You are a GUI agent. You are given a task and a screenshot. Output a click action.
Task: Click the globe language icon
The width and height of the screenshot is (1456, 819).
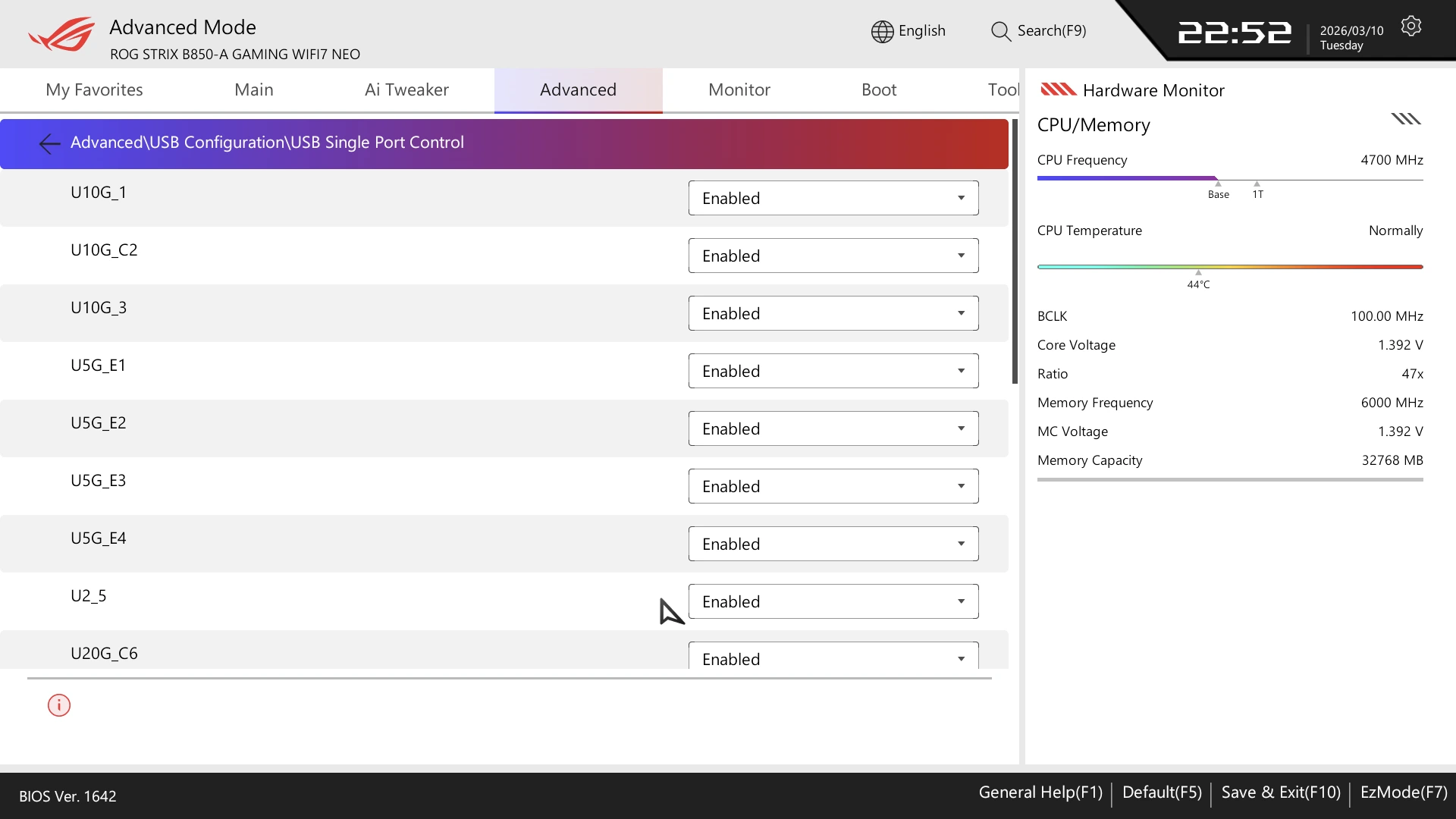[x=882, y=31]
